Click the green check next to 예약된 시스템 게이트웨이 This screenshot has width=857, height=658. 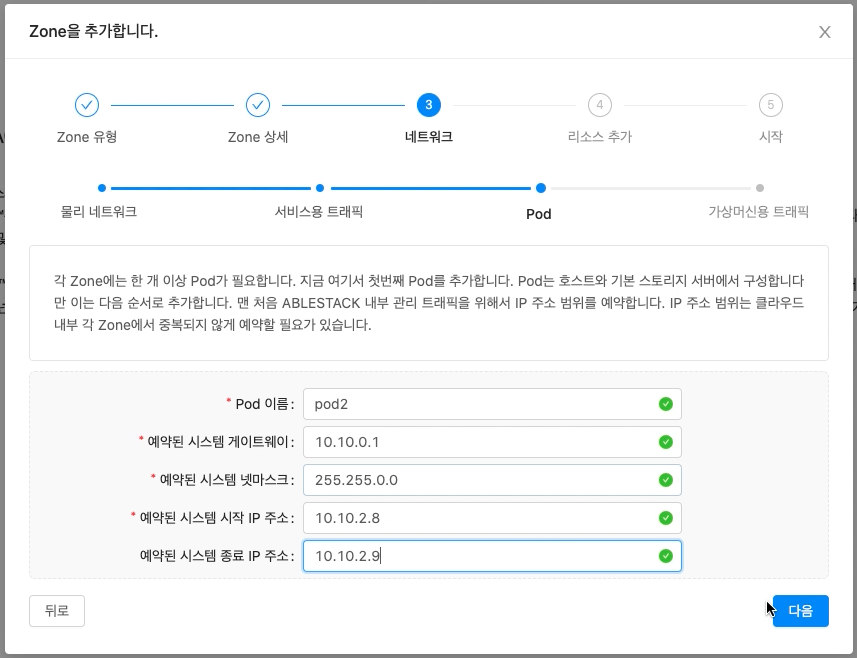(x=666, y=441)
